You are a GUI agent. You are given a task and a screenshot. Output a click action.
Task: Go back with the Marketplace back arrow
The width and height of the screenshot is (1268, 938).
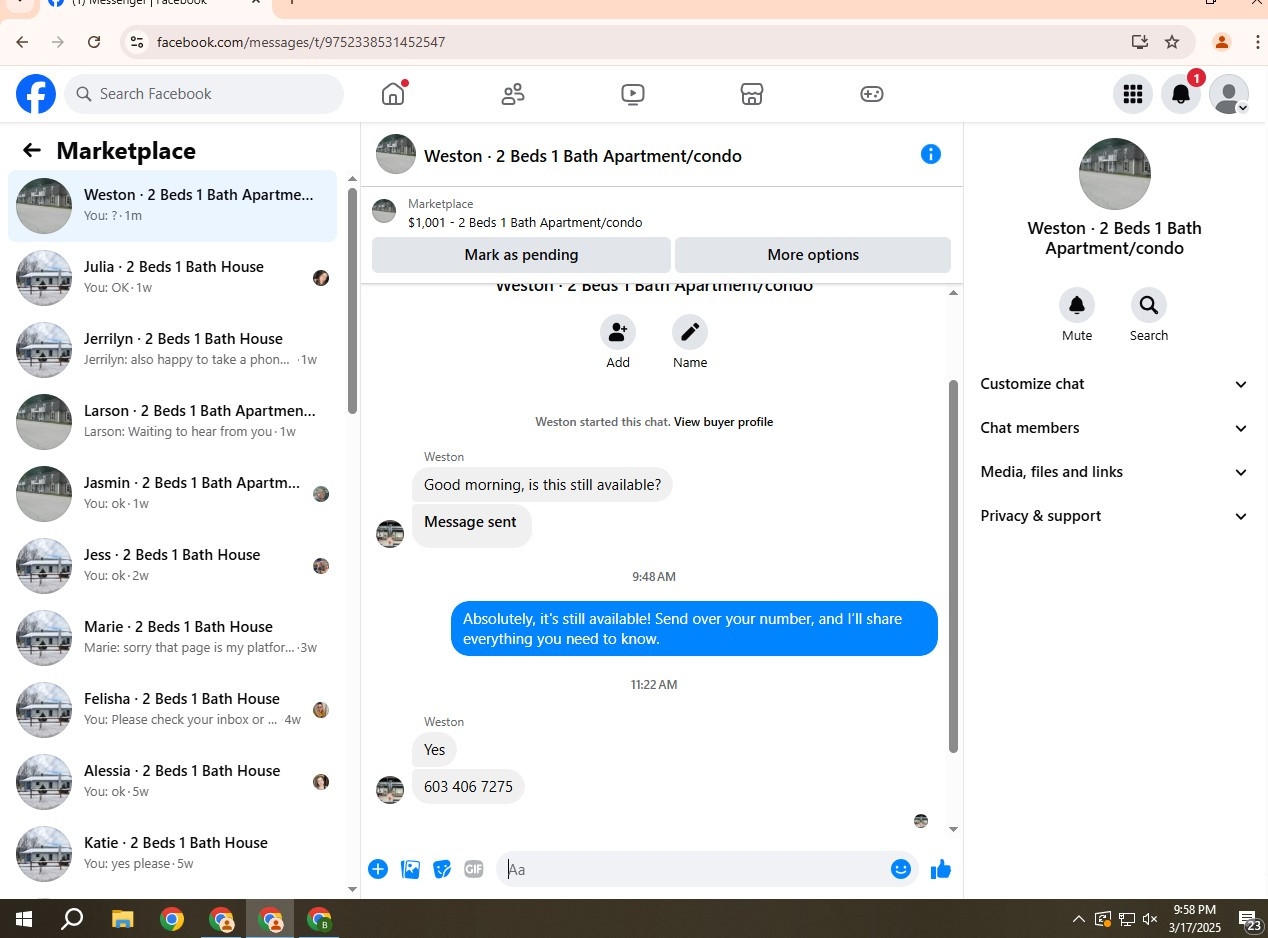coord(32,151)
